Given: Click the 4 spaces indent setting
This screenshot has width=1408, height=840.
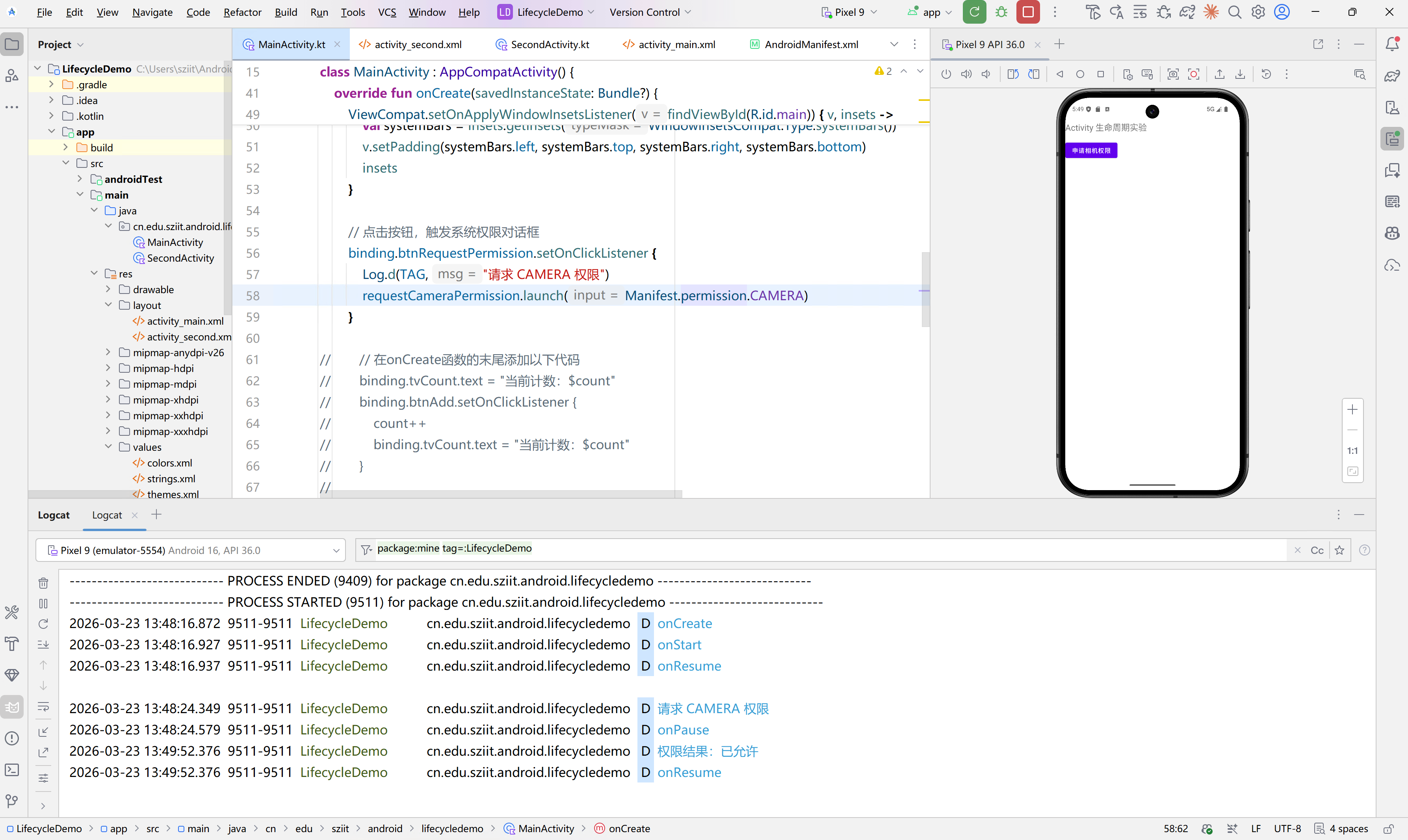Looking at the screenshot, I should [1349, 829].
